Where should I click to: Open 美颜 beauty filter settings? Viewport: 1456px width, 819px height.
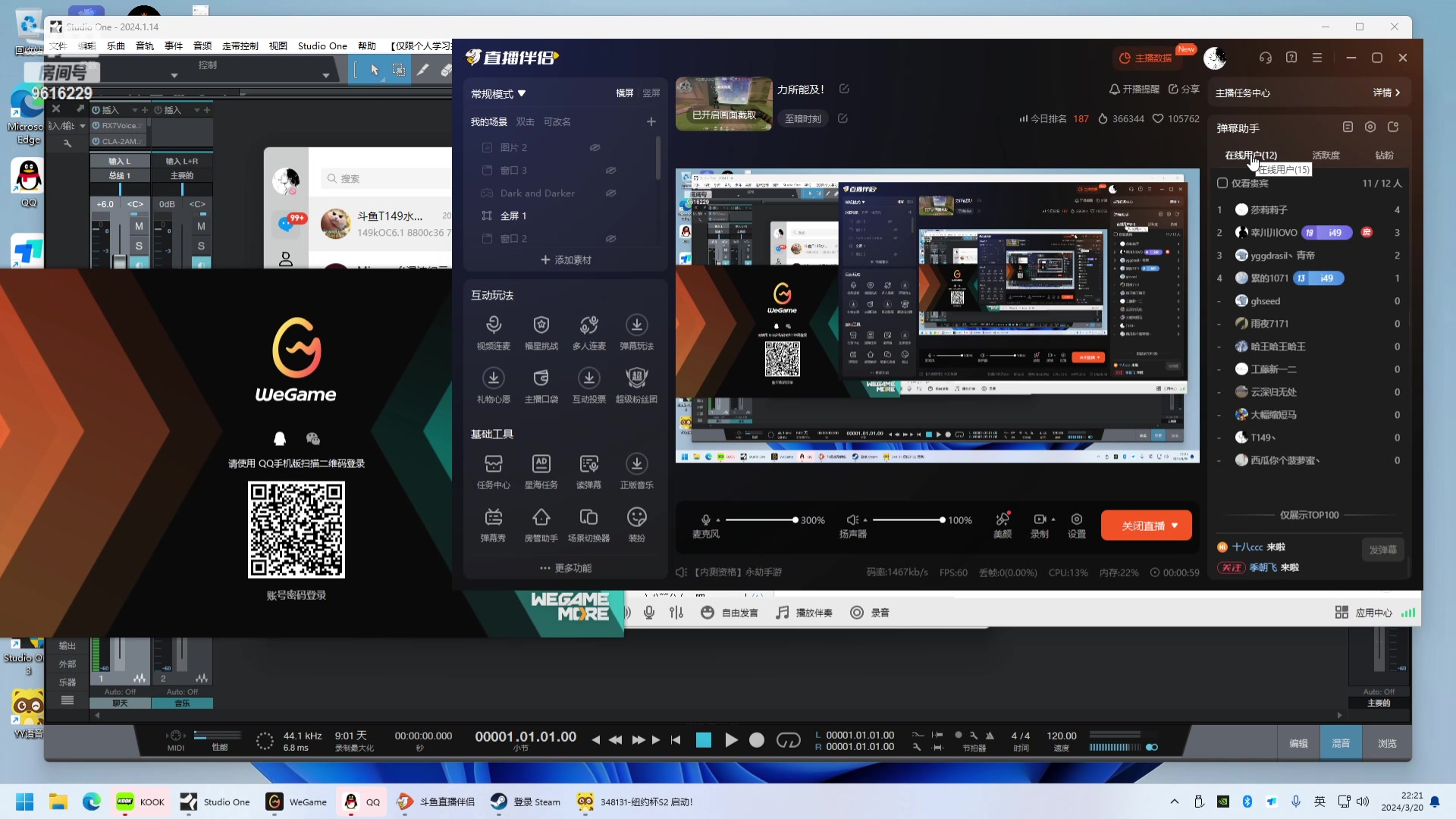pyautogui.click(x=1003, y=525)
